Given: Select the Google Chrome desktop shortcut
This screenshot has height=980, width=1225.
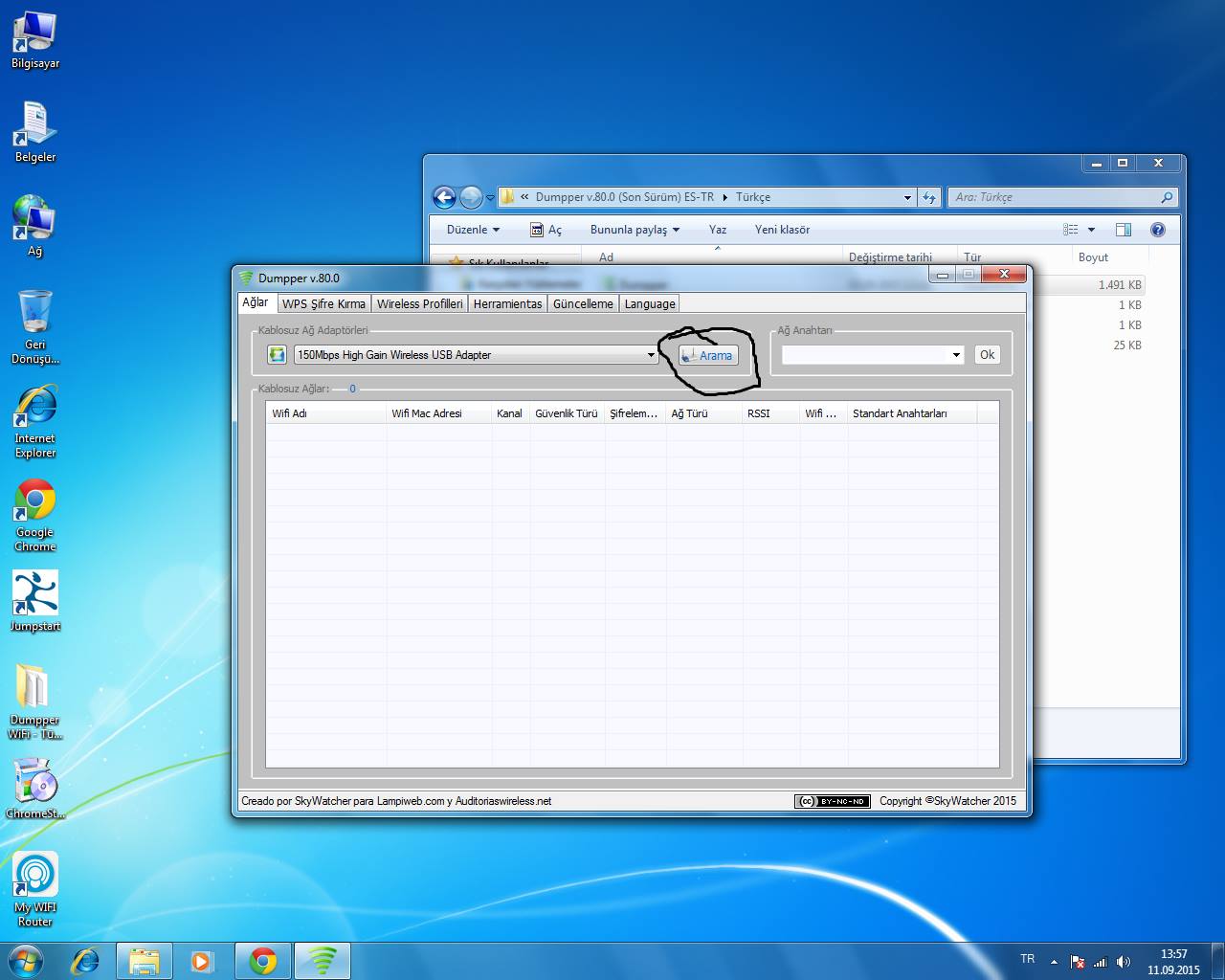Looking at the screenshot, I should [x=35, y=516].
